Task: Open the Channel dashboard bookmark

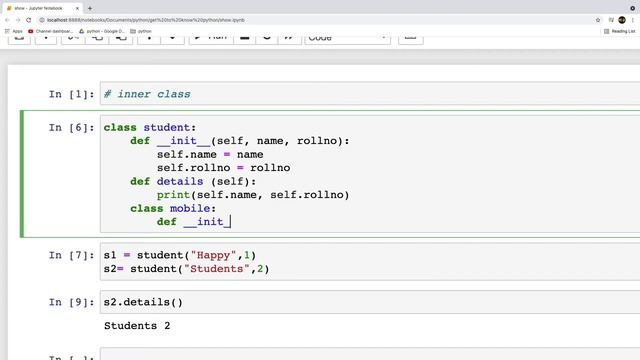Action: click(x=51, y=31)
